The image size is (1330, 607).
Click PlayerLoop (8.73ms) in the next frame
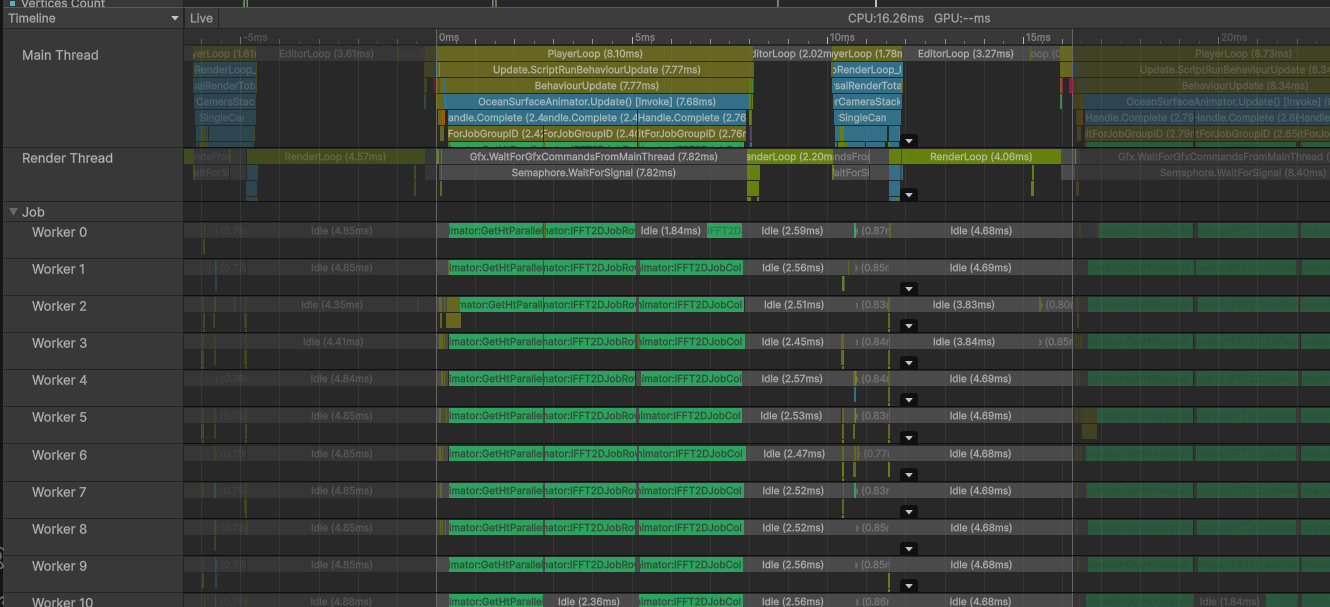[1201, 54]
